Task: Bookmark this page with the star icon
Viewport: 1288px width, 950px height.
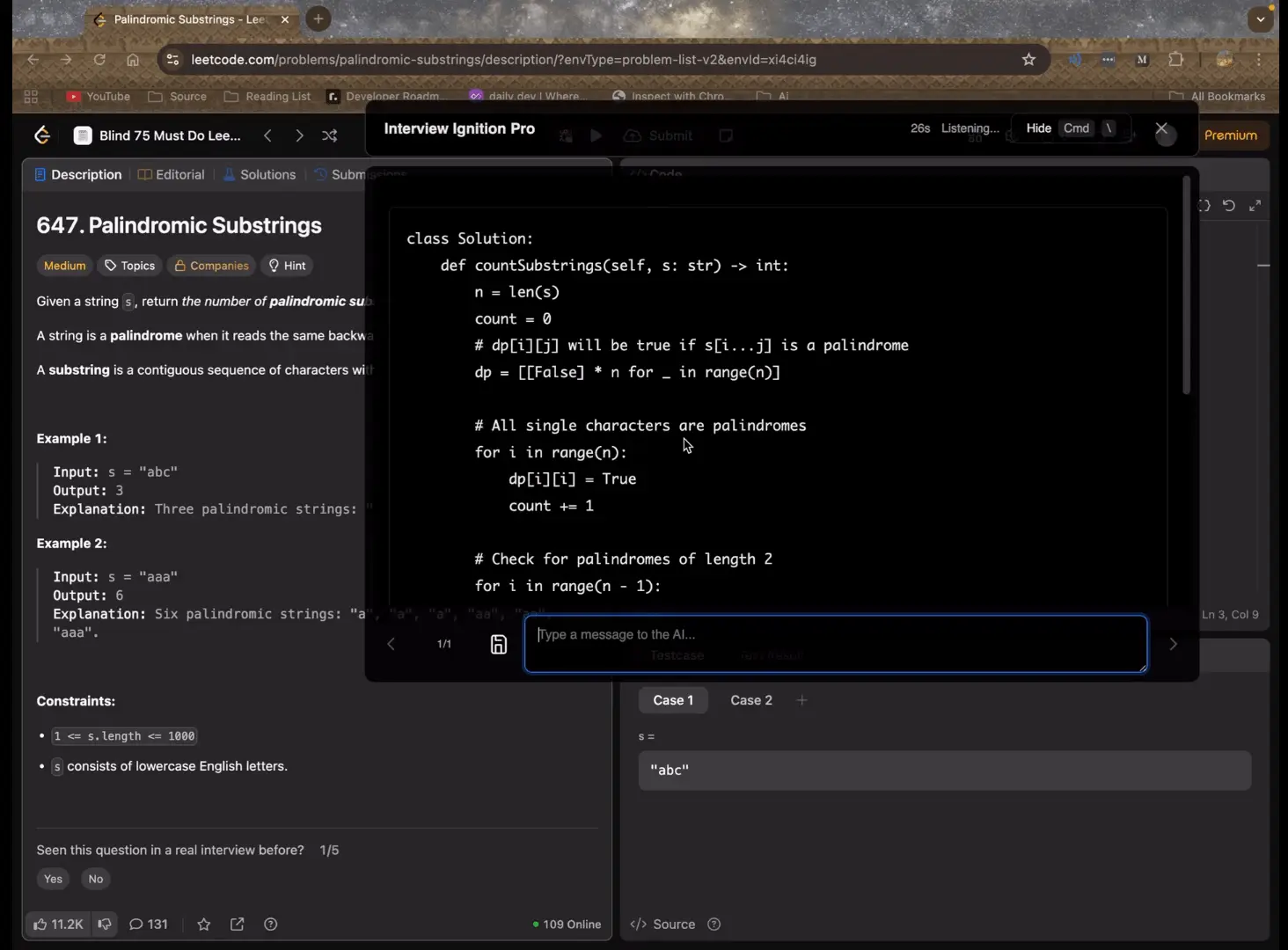Action: point(1028,60)
